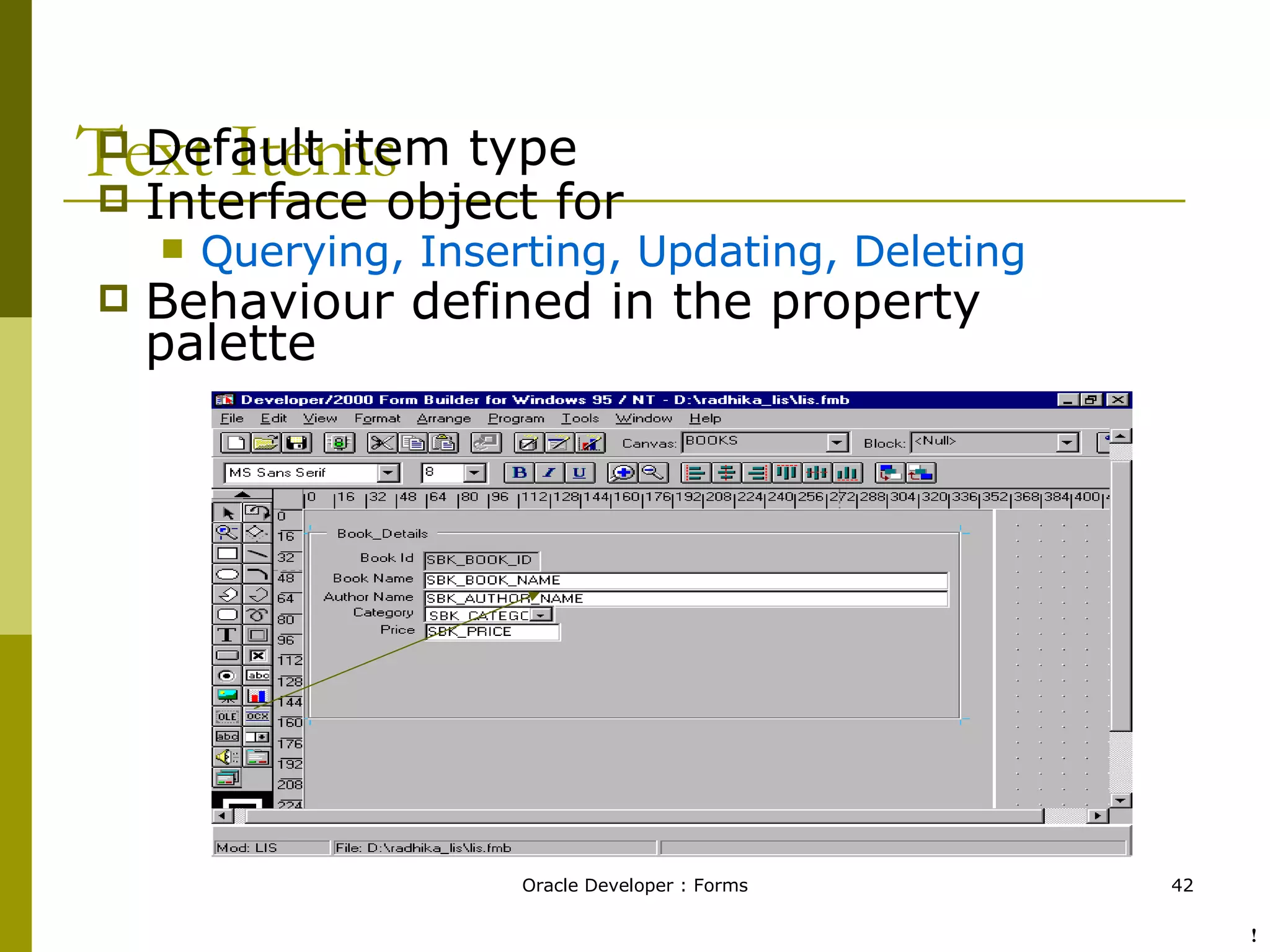Image resolution: width=1270 pixels, height=952 pixels.
Task: Click the Copy toolbar icon
Action: pos(412,443)
